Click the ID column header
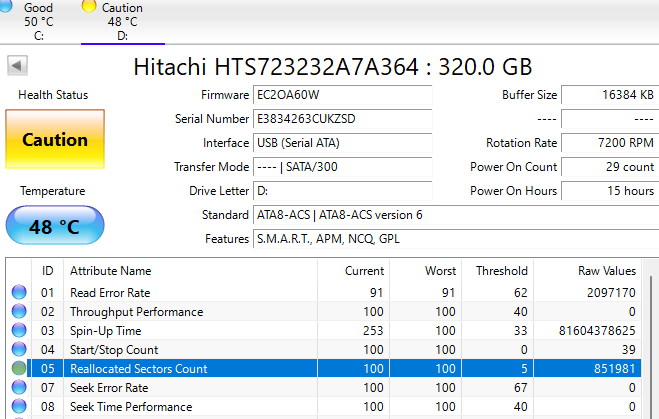659x419 pixels. [x=47, y=271]
